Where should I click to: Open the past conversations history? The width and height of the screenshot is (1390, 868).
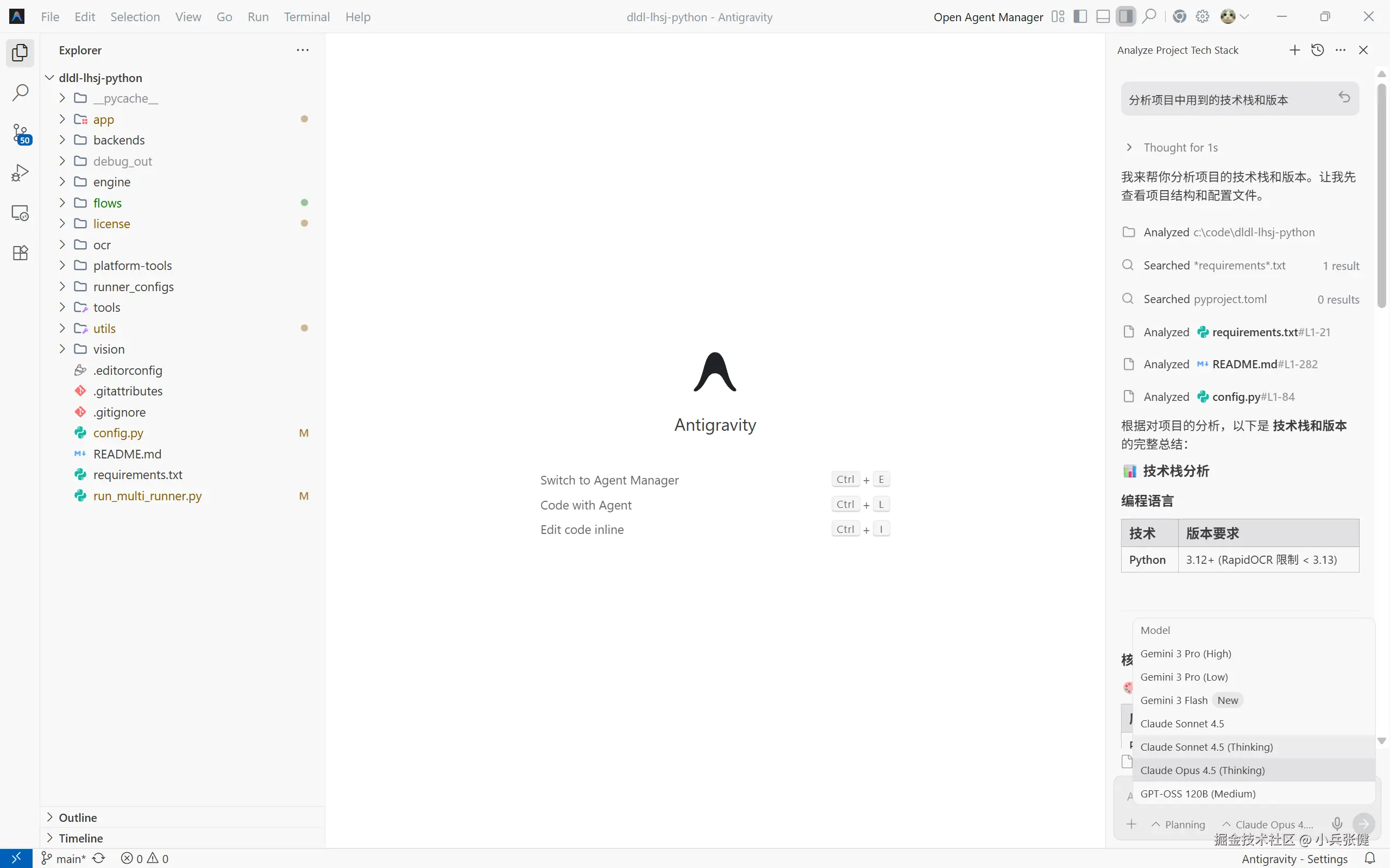(x=1317, y=50)
